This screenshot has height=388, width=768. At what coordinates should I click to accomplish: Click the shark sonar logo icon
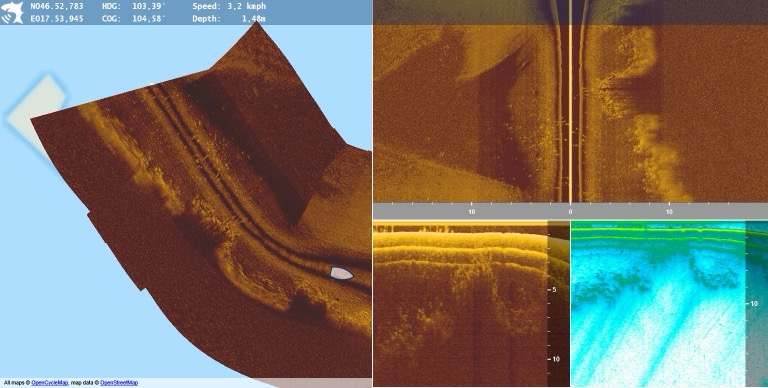coord(12,13)
